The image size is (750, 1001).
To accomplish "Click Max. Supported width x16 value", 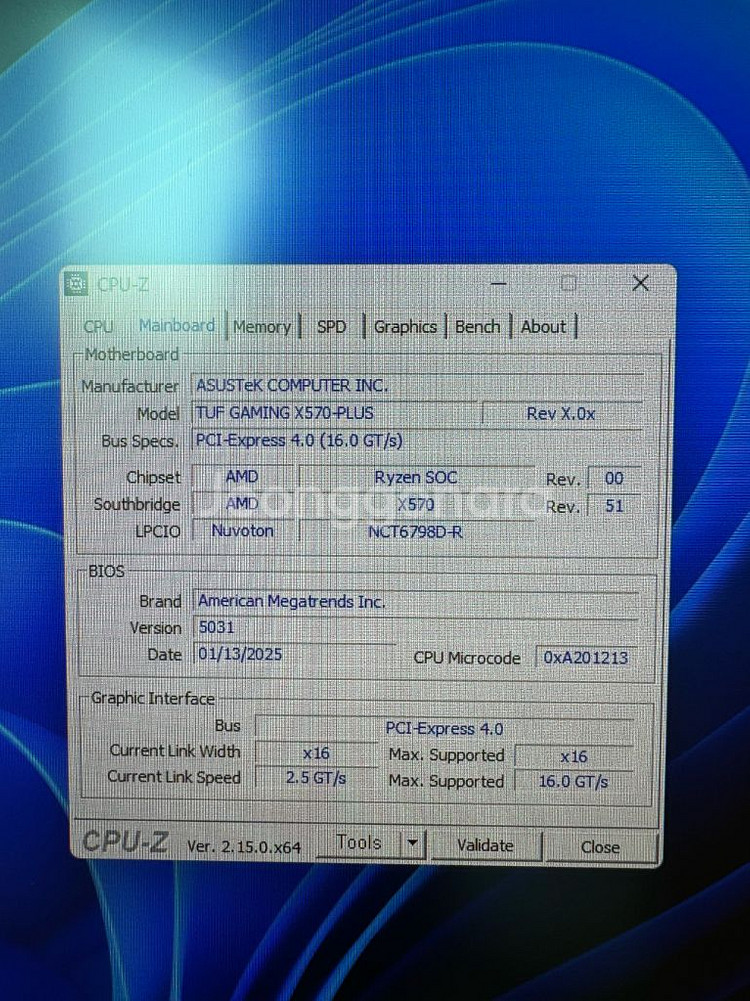I will click(x=573, y=756).
